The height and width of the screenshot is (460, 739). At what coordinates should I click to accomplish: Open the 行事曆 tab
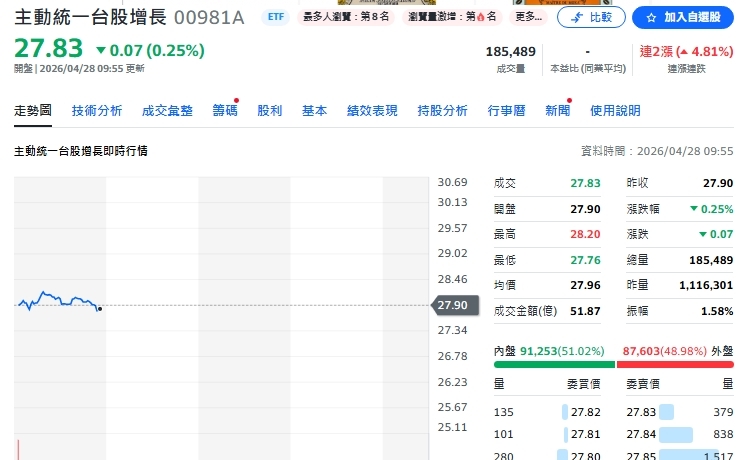pyautogui.click(x=506, y=111)
